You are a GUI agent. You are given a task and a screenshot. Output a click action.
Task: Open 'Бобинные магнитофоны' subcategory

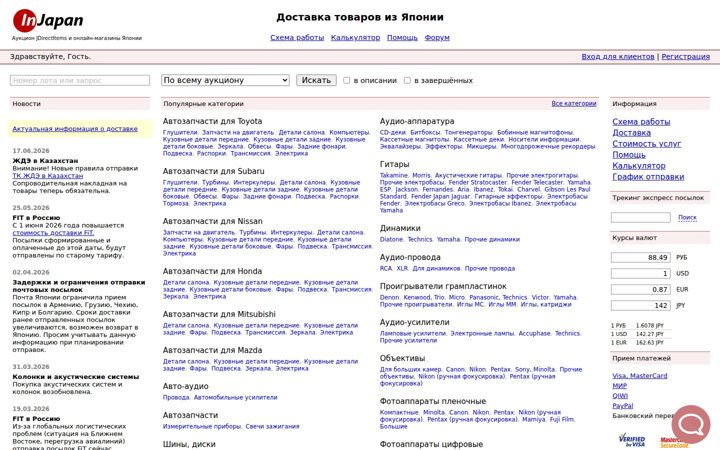click(x=535, y=133)
